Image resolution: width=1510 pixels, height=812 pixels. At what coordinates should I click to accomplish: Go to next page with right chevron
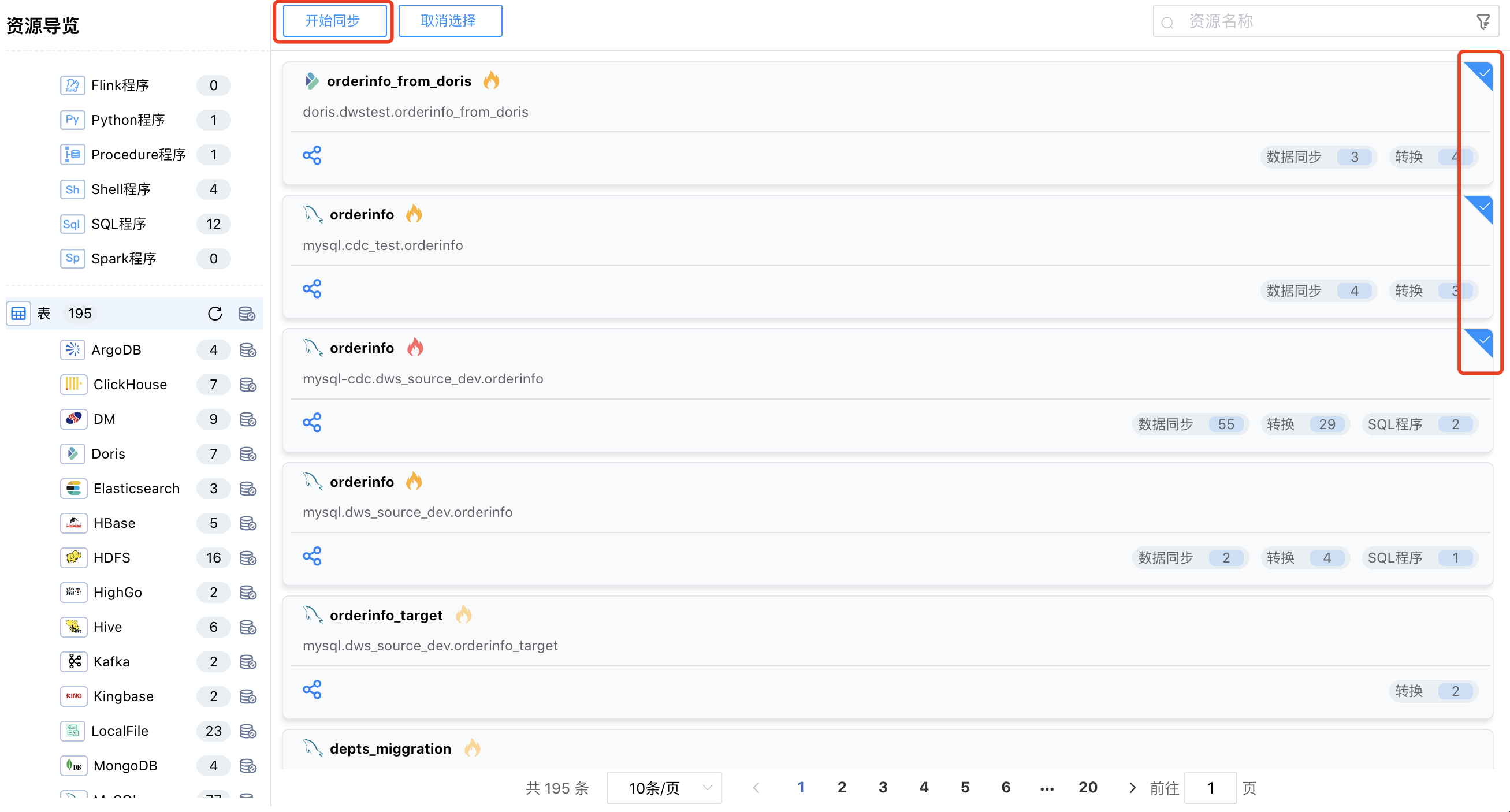(1132, 788)
